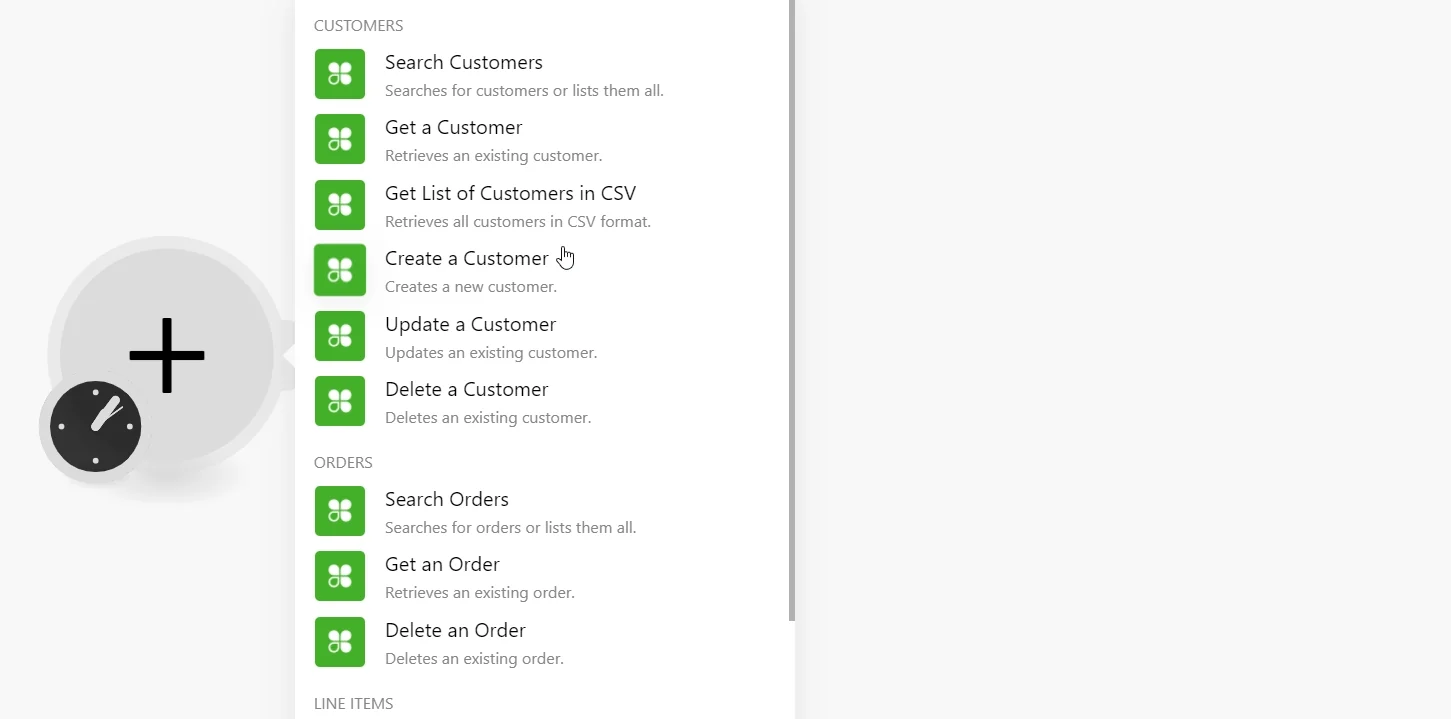The image size is (1451, 719).
Task: Click 'Retrieves an existing customer.' description
Action: click(493, 156)
